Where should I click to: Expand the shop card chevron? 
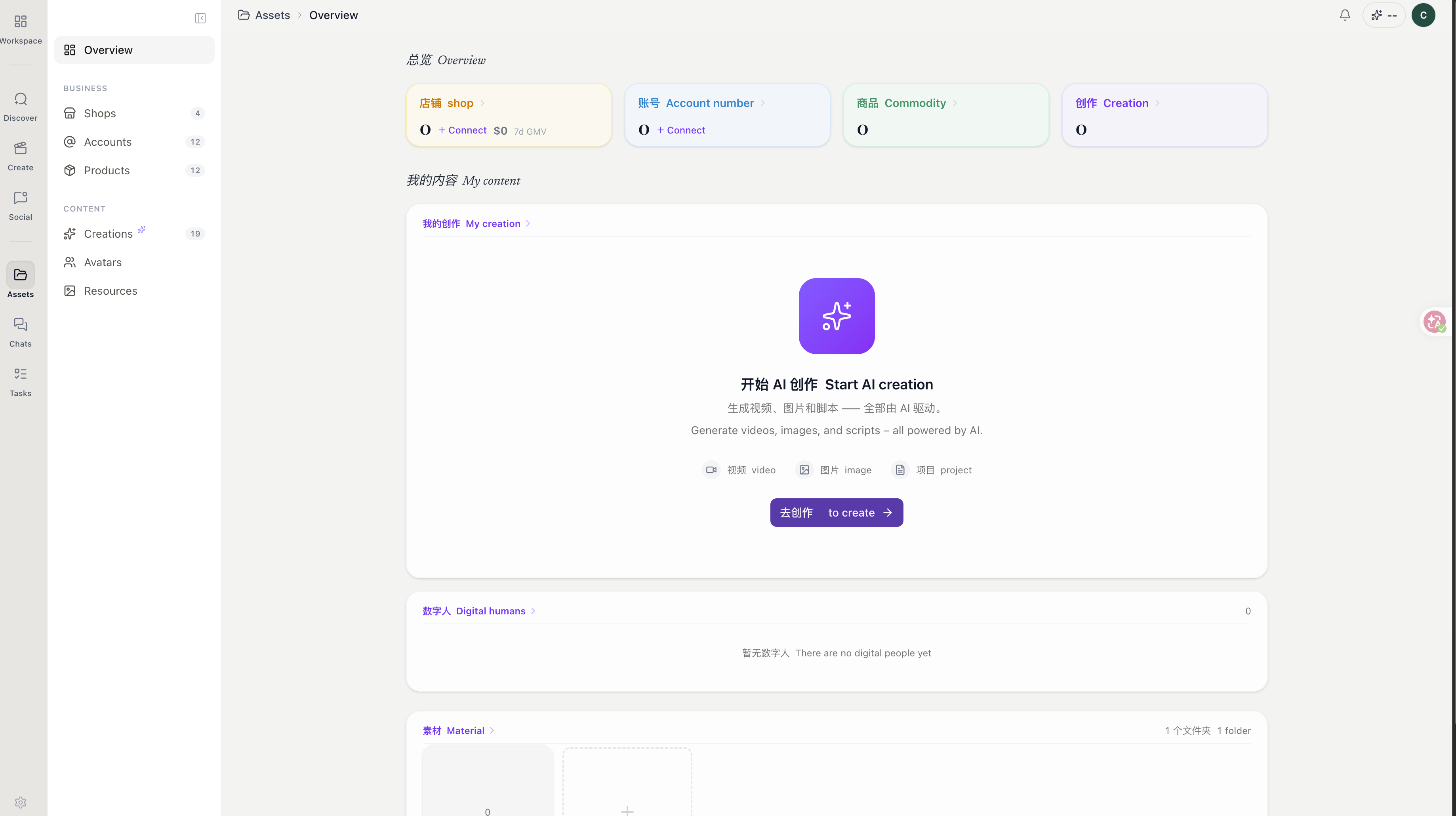[482, 103]
